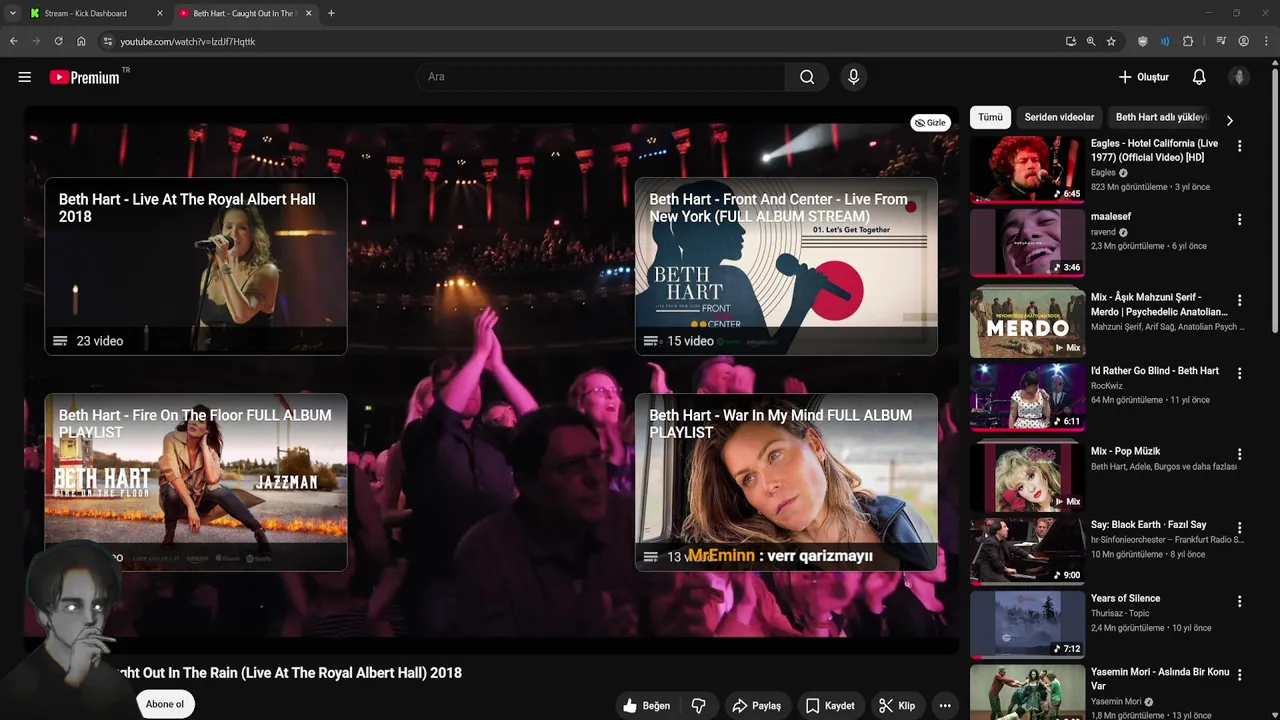Open a new browser tab
Viewport: 1280px width, 720px height.
pyautogui.click(x=331, y=13)
